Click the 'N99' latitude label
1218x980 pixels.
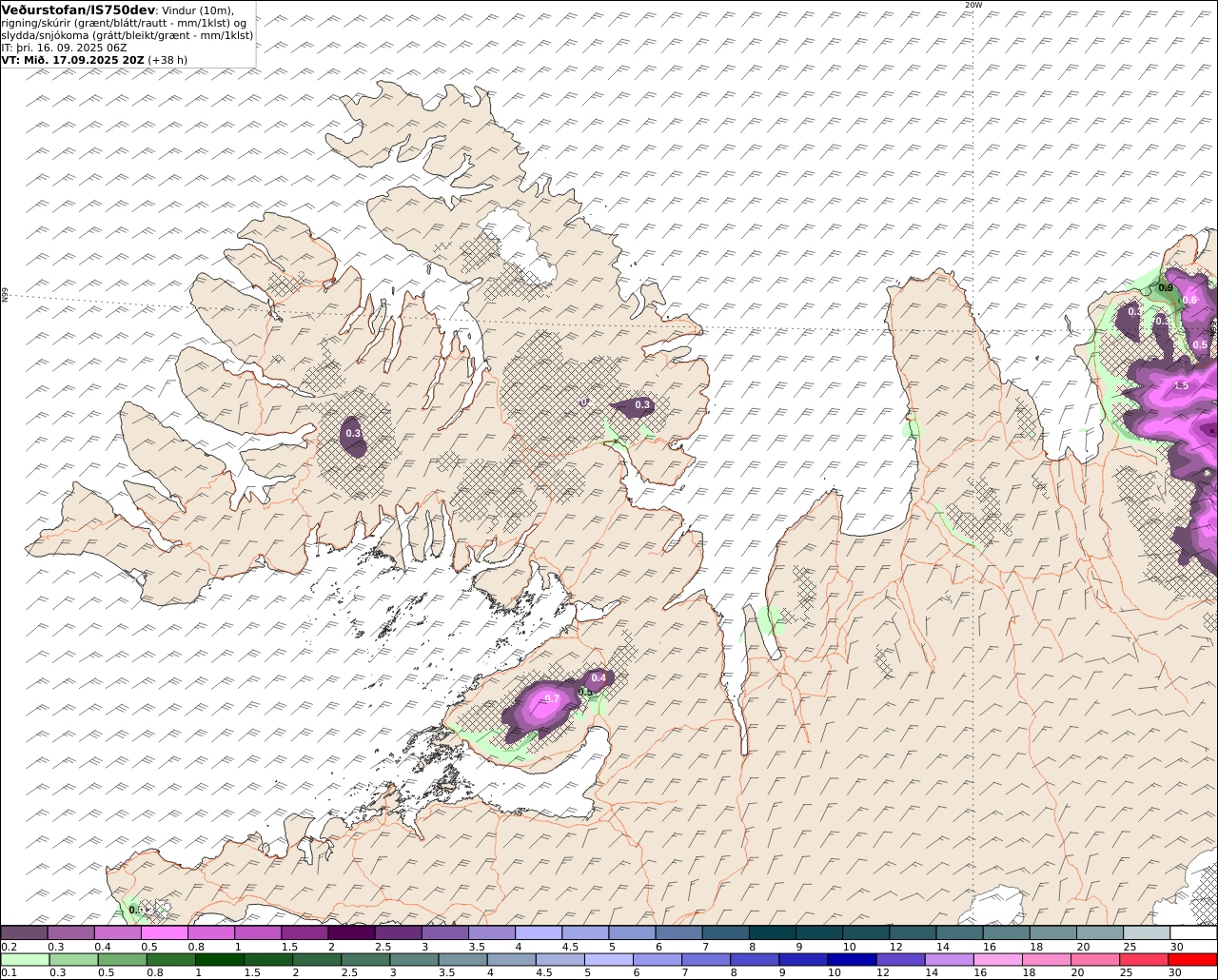5,296
